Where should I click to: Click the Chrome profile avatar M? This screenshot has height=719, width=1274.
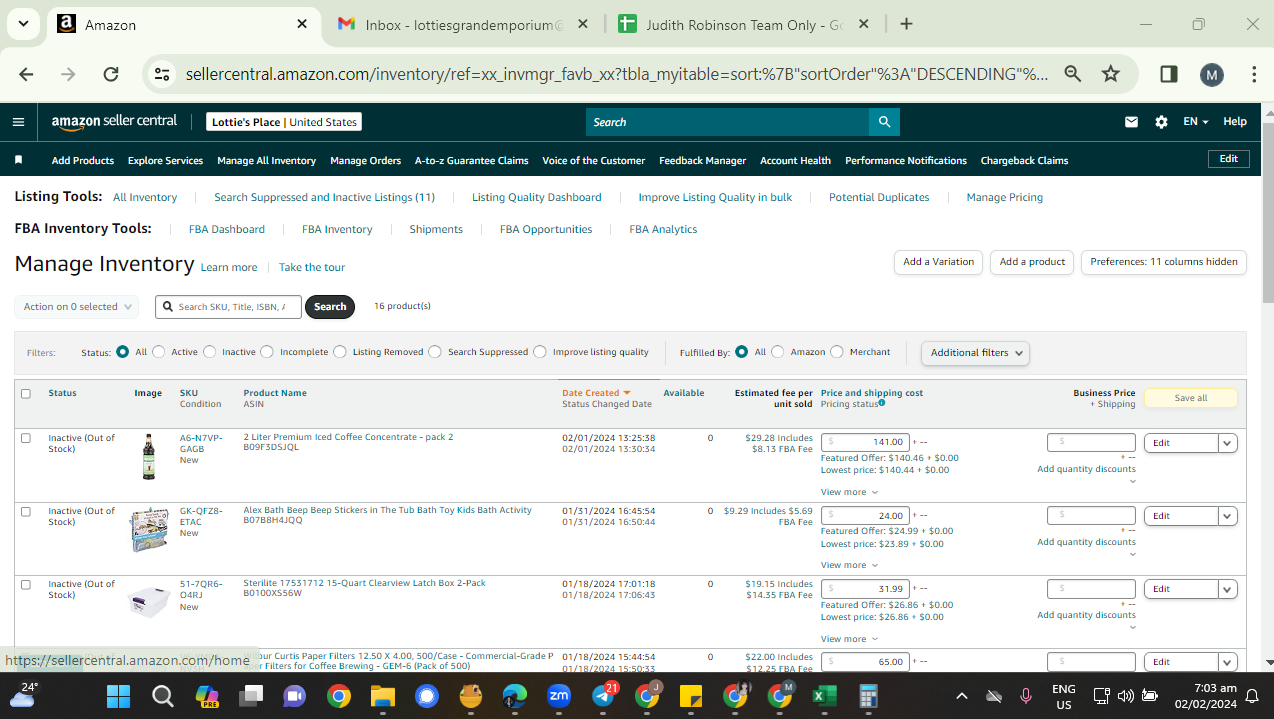point(1211,74)
